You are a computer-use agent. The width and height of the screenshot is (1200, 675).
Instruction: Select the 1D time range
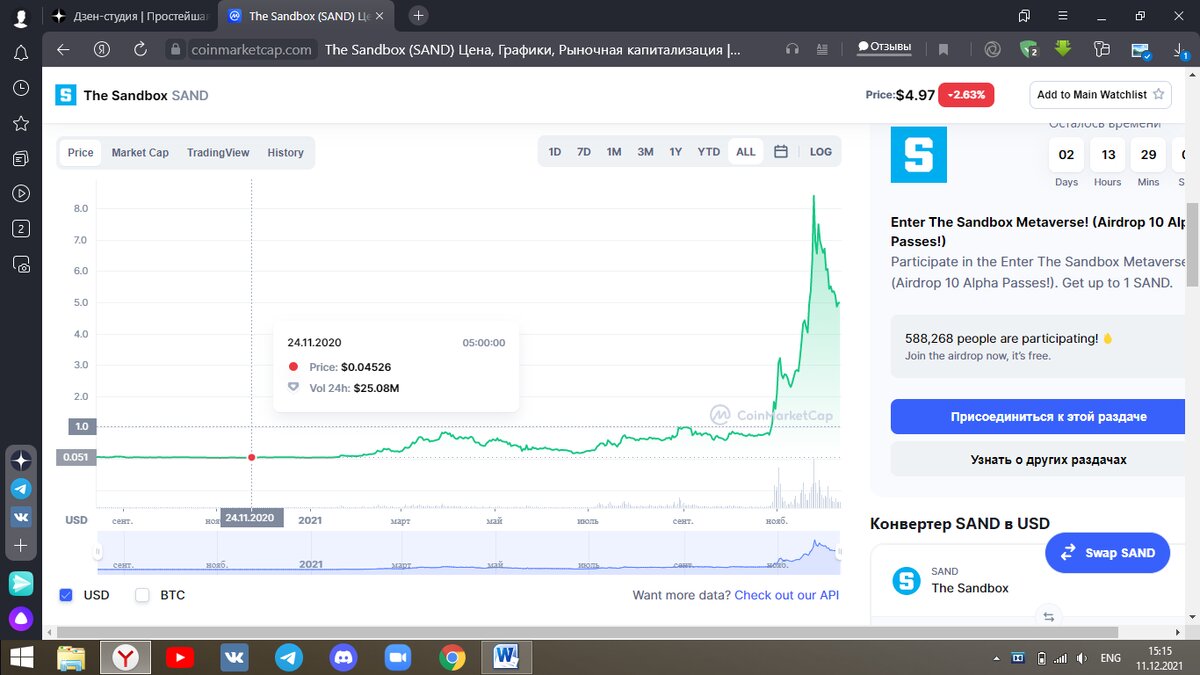[x=555, y=152]
